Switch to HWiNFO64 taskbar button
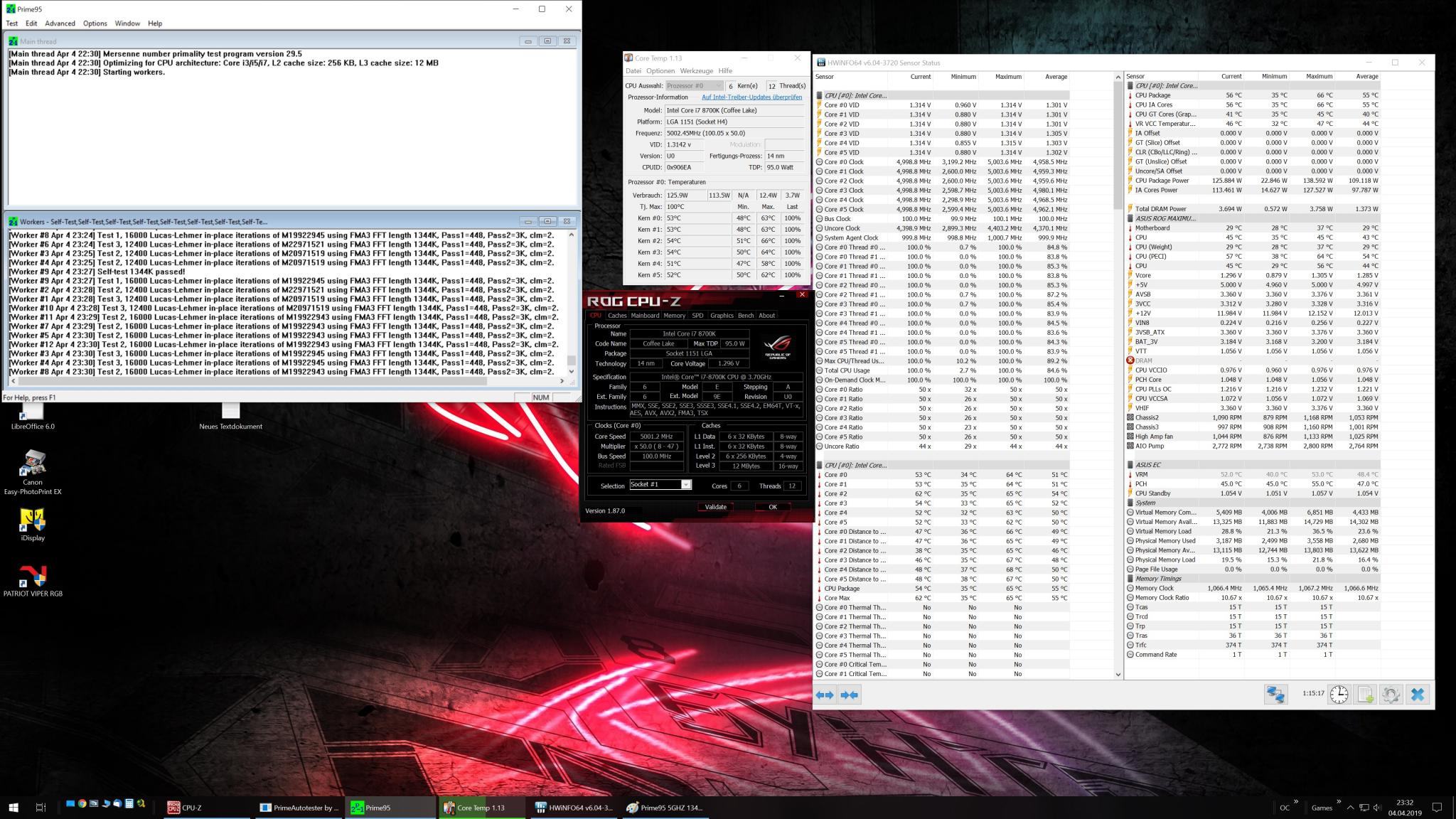The height and width of the screenshot is (819, 1456). [574, 808]
